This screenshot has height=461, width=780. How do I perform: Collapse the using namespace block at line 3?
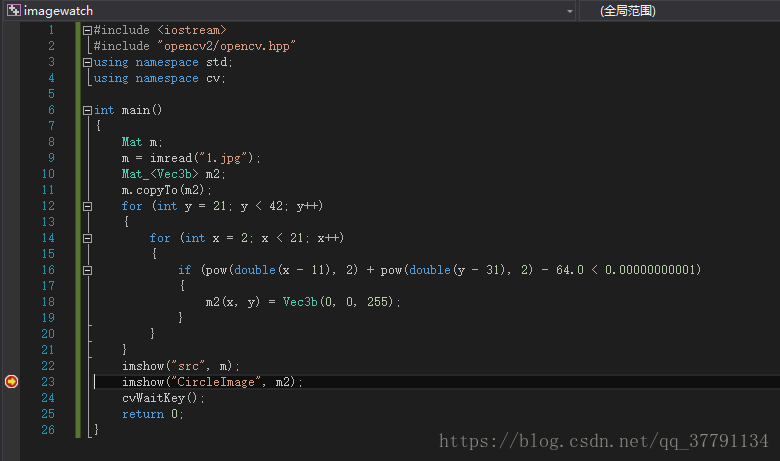point(87,63)
